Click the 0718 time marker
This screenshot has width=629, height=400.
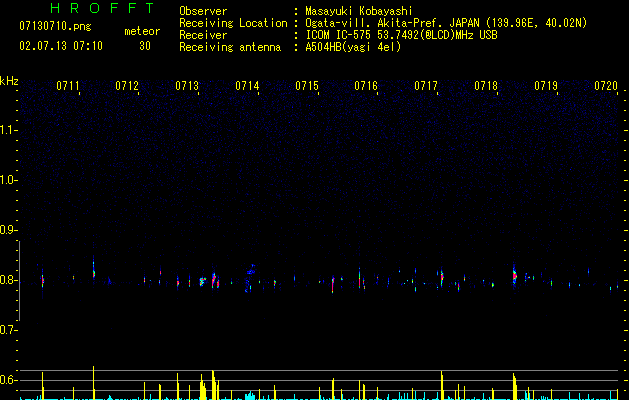tap(486, 86)
